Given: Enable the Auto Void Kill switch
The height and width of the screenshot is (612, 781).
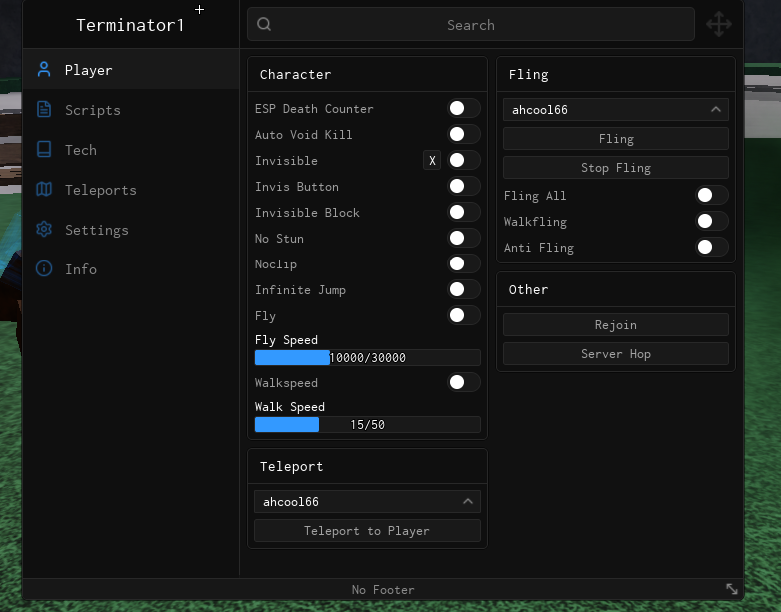Looking at the screenshot, I should pyautogui.click(x=464, y=134).
